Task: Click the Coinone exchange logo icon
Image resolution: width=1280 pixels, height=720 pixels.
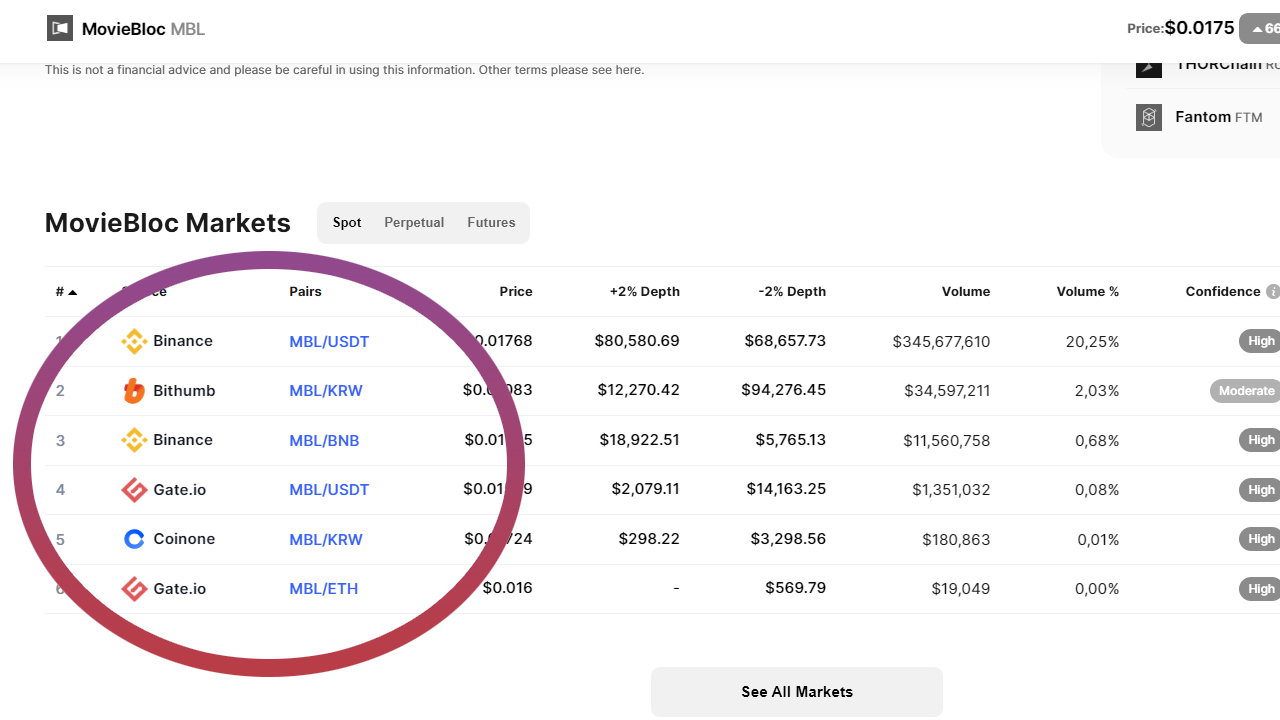Action: click(134, 539)
